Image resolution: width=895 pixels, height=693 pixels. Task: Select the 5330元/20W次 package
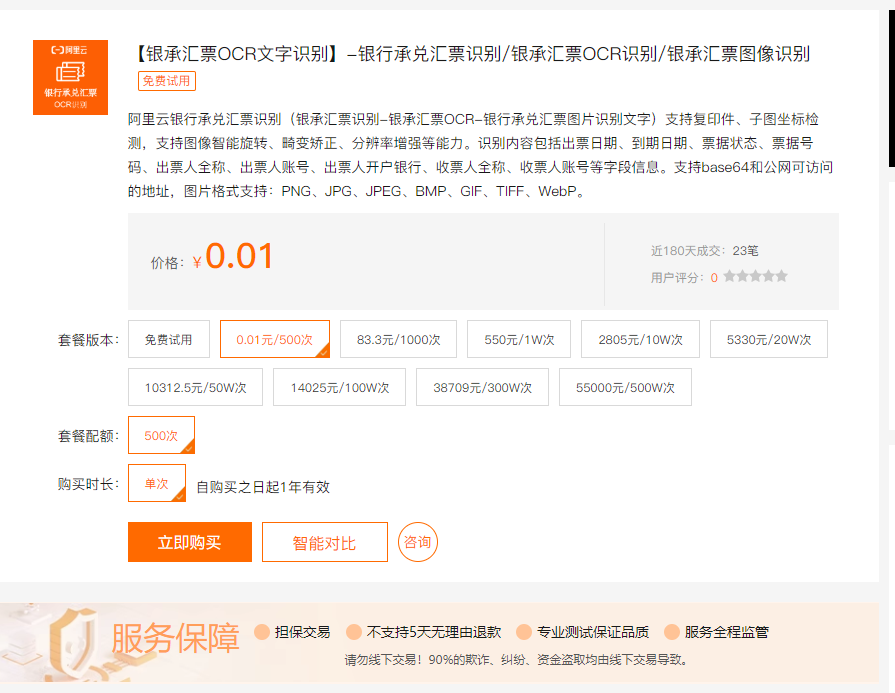pos(769,339)
